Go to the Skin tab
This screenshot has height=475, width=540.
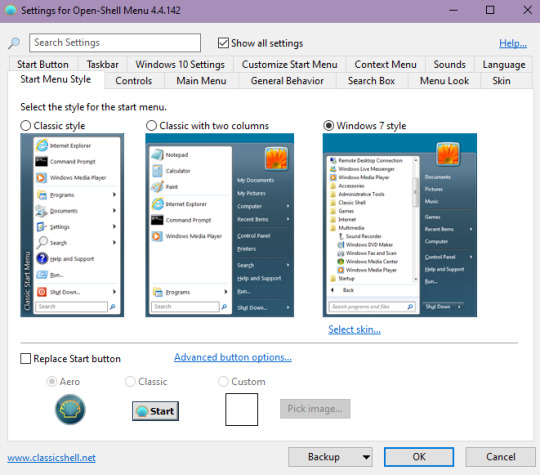click(x=501, y=81)
